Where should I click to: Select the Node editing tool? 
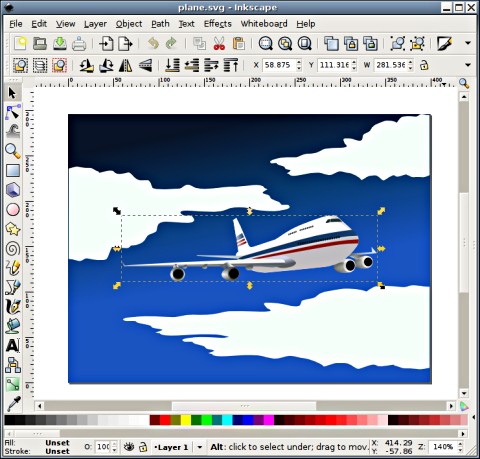13,112
